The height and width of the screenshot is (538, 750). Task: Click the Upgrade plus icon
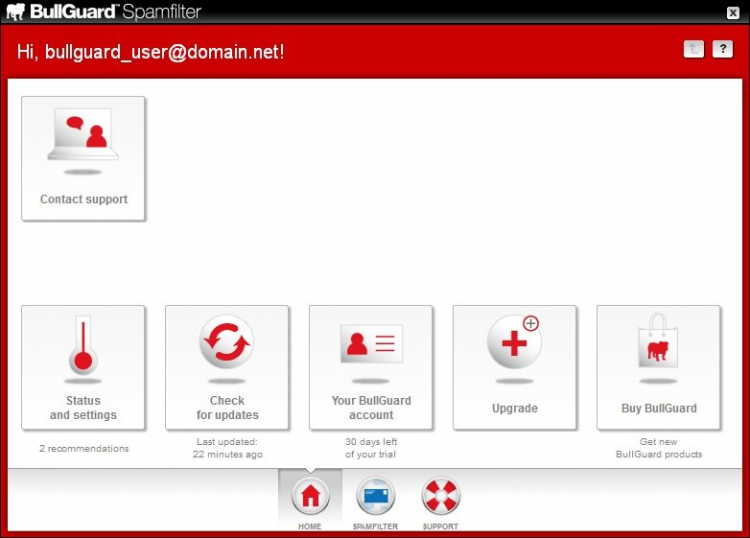pos(514,341)
